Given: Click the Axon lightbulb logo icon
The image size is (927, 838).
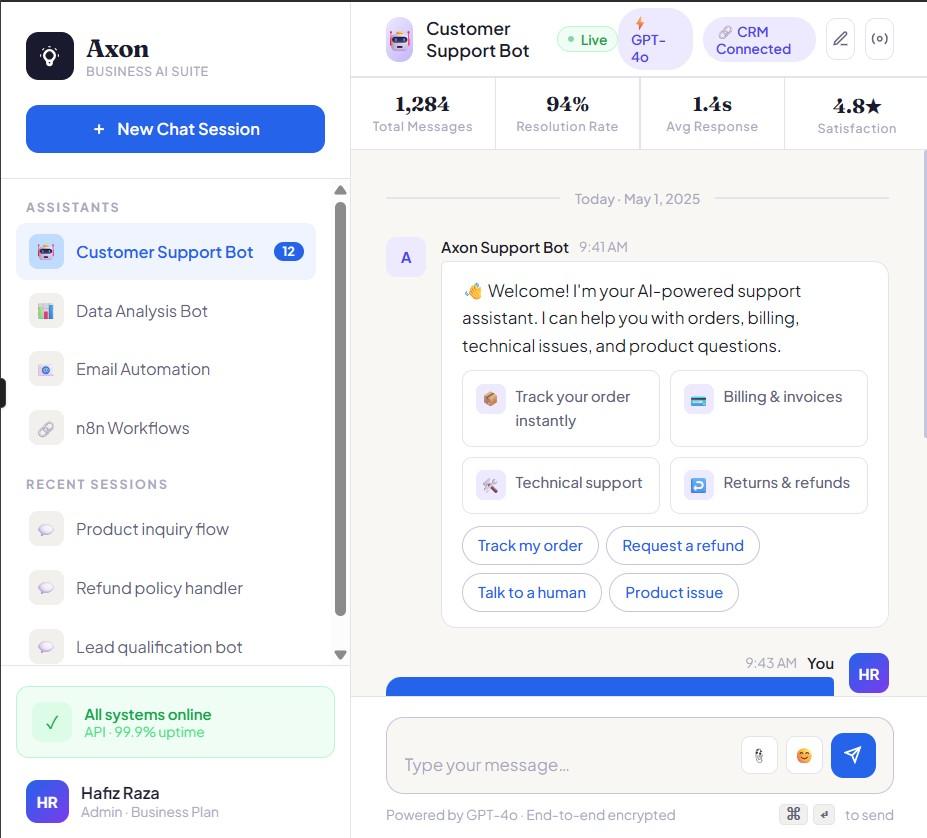Looking at the screenshot, I should 50,56.
